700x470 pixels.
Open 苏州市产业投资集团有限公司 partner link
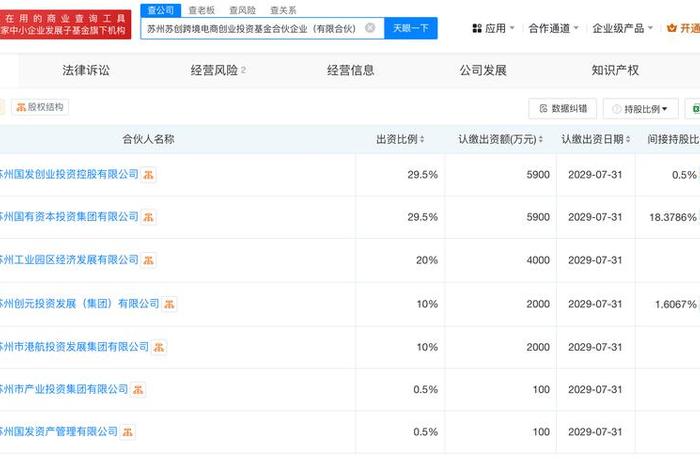click(64, 389)
